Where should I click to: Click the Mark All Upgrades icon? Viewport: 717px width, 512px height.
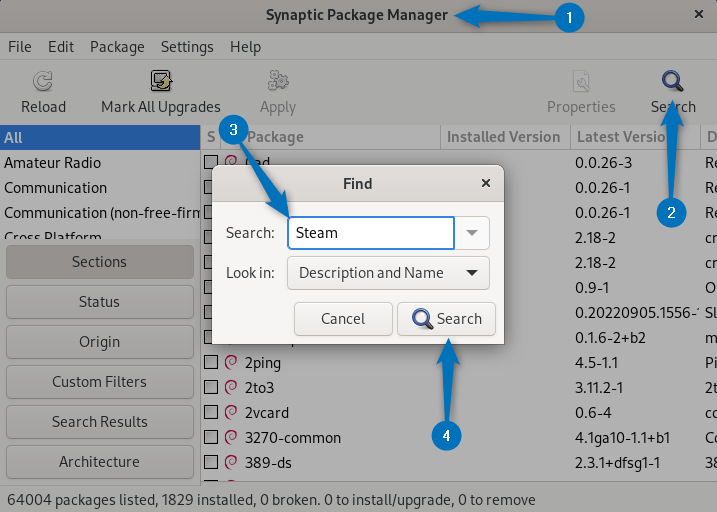pos(161,82)
